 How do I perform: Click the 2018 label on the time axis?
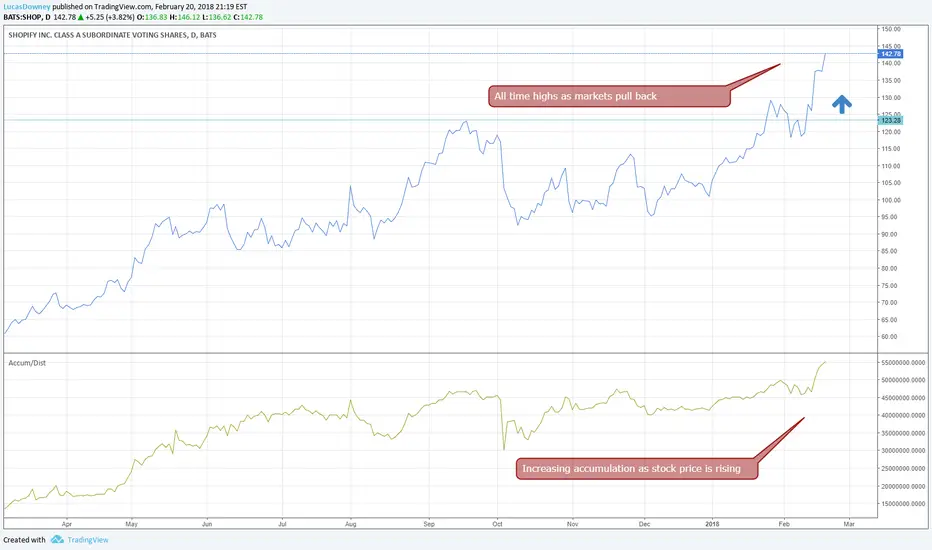click(712, 524)
